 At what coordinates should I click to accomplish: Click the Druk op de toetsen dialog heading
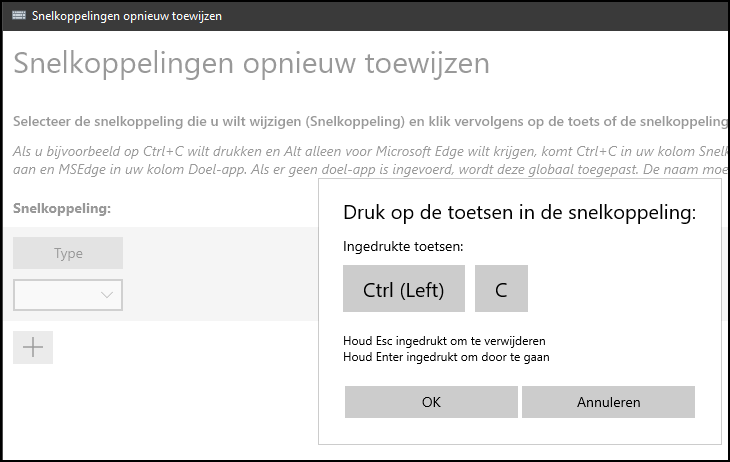(520, 212)
